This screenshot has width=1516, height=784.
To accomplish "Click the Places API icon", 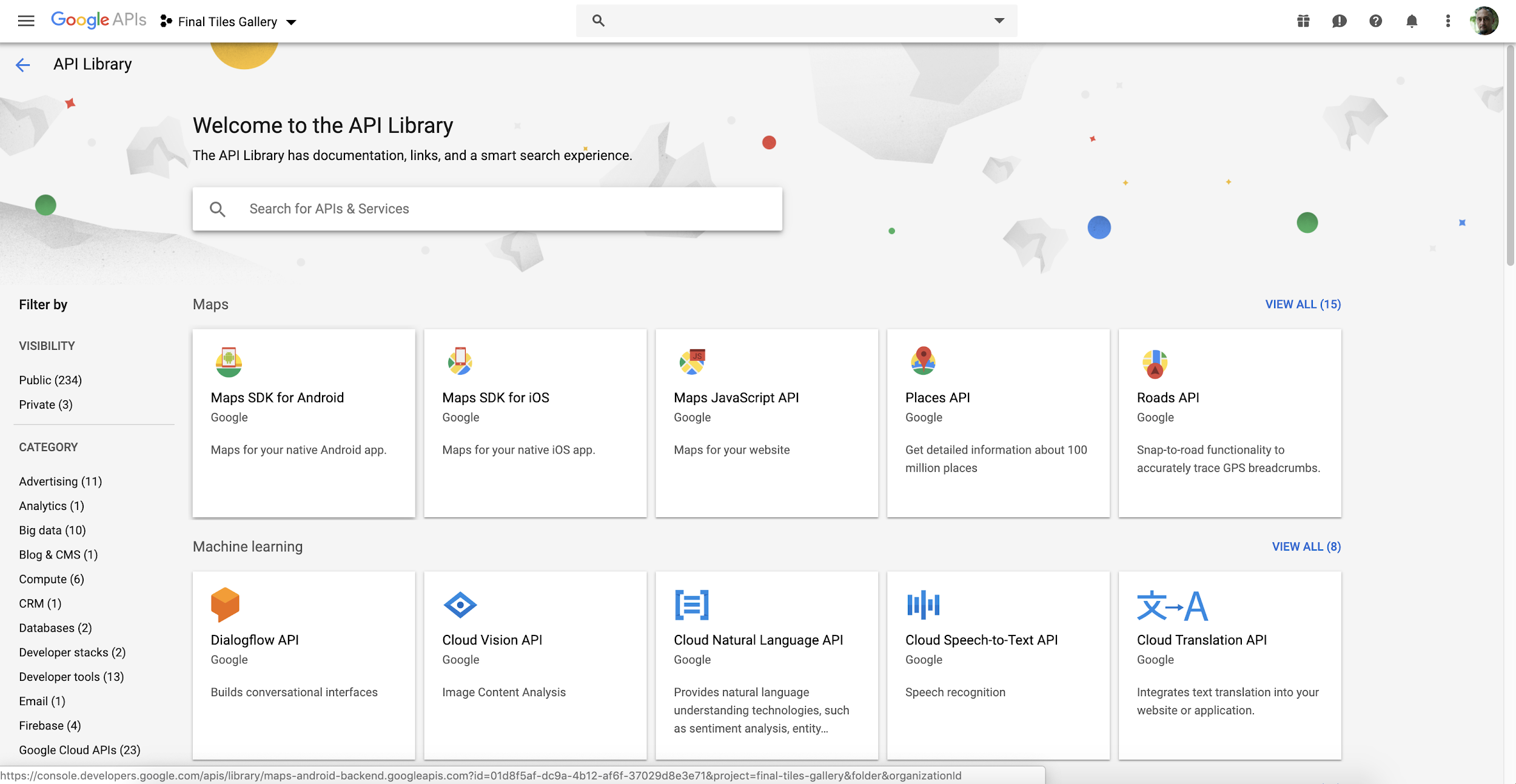I will pyautogui.click(x=923, y=362).
